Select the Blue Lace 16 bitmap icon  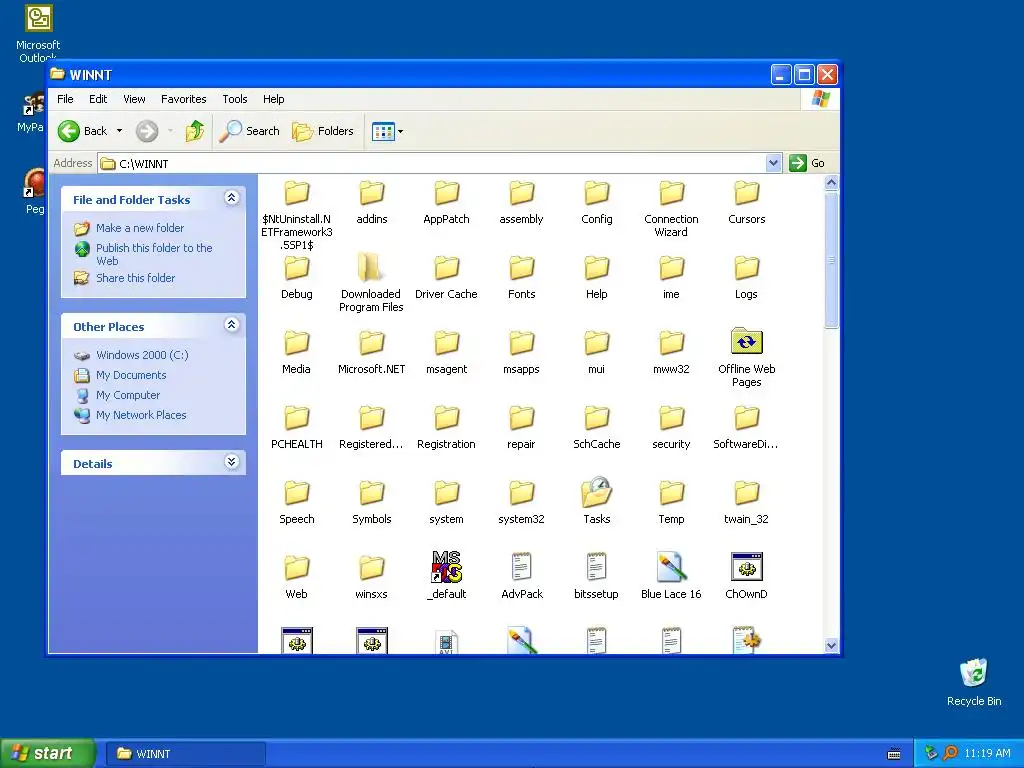point(671,567)
